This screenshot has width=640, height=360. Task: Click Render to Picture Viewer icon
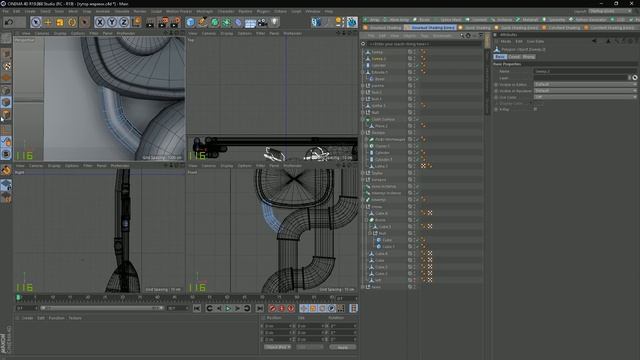(x=163, y=22)
